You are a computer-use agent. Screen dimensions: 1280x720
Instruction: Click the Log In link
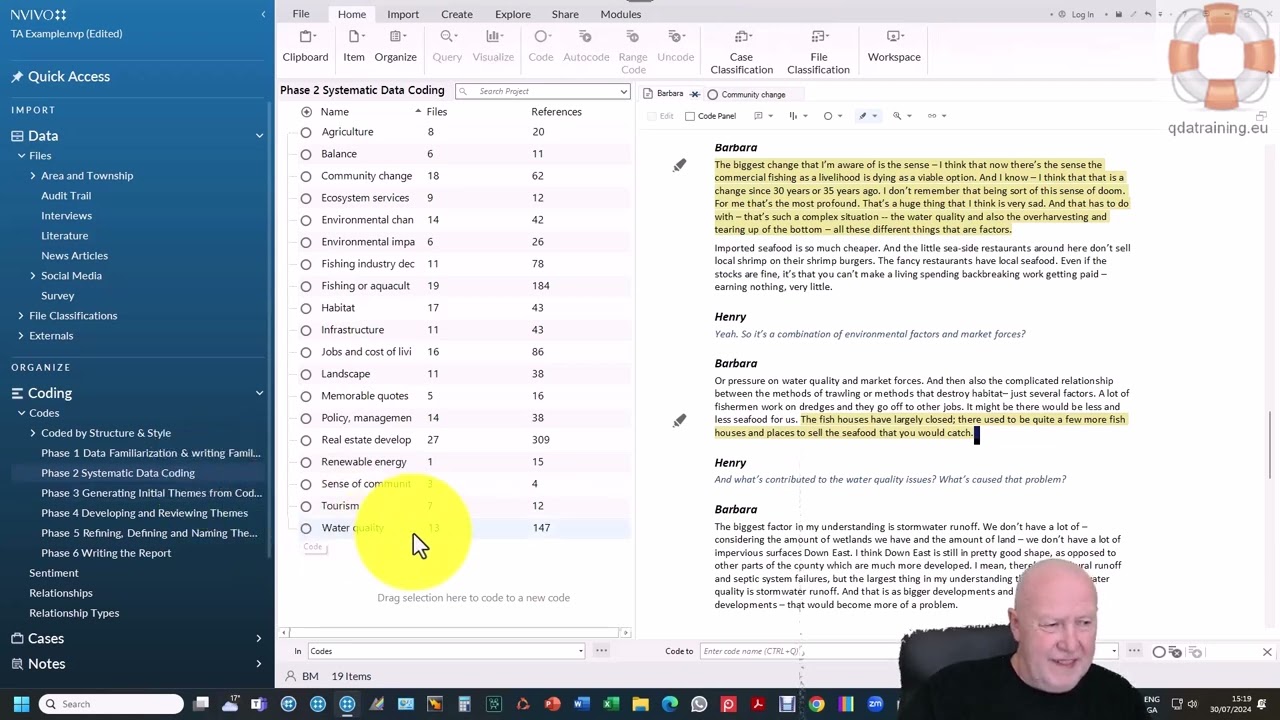pos(1082,14)
